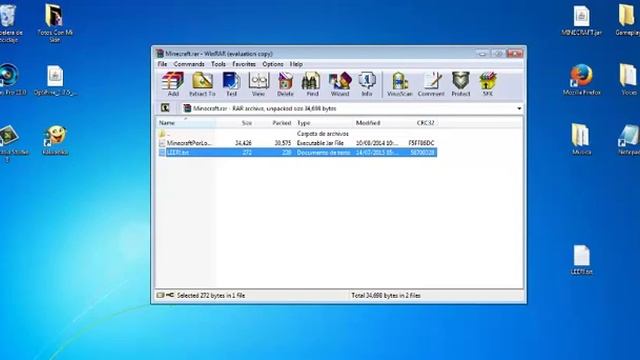
Task: Click the Delete toolbar icon
Action: coord(285,84)
